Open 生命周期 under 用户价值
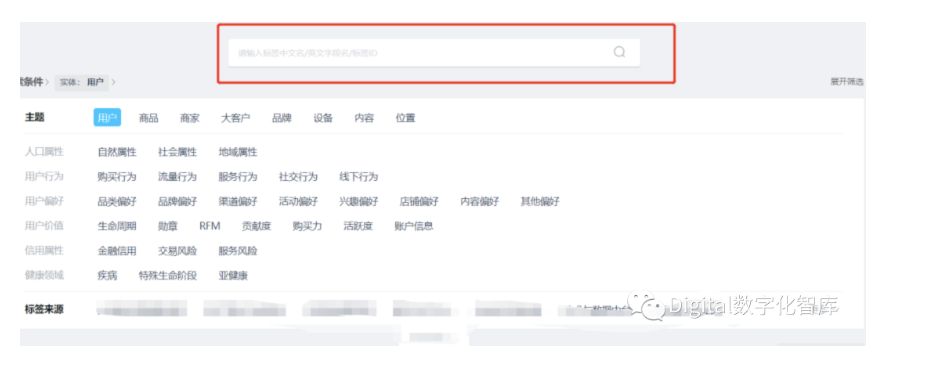 (117, 226)
